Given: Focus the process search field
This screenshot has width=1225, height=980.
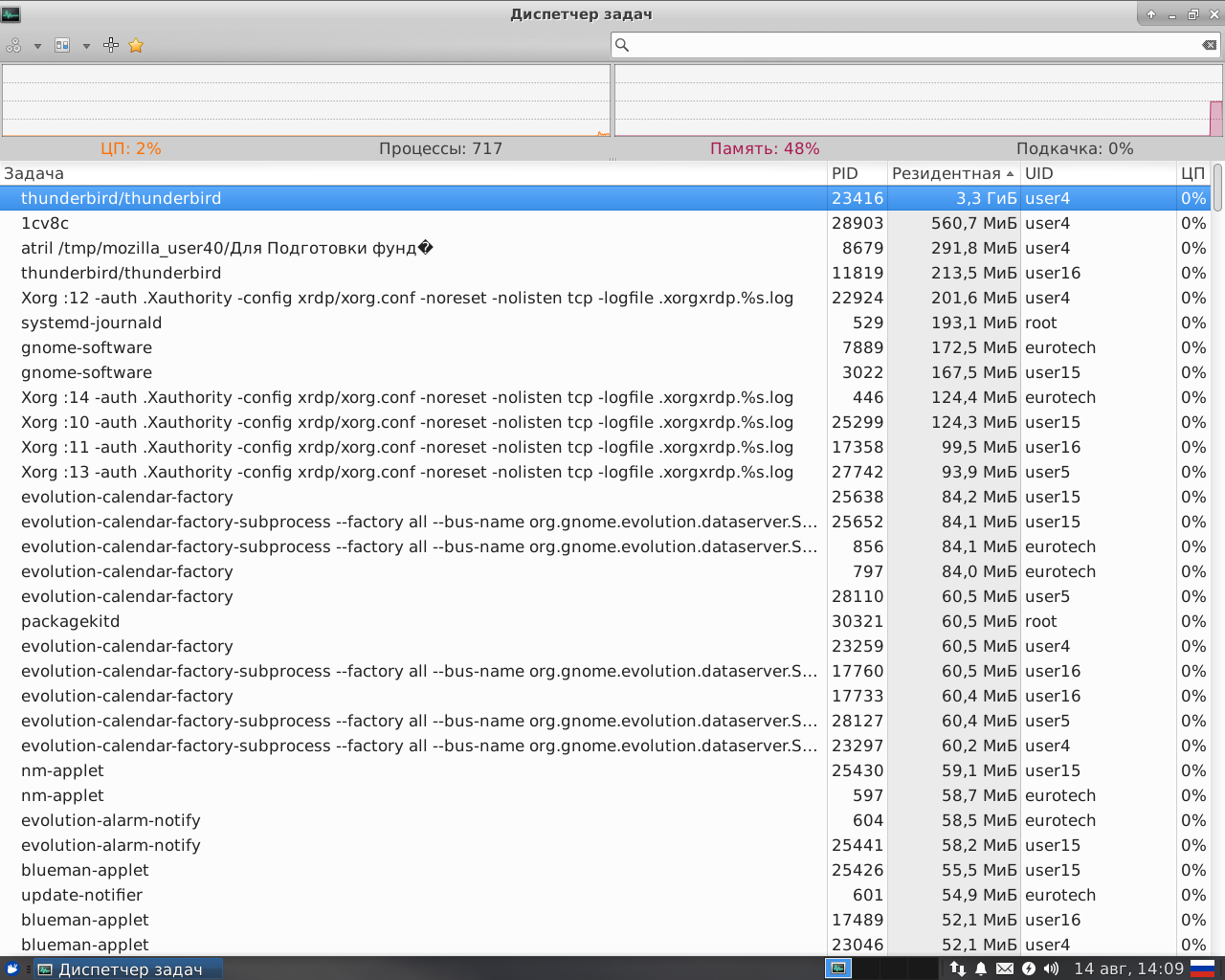Looking at the screenshot, I should coord(916,45).
